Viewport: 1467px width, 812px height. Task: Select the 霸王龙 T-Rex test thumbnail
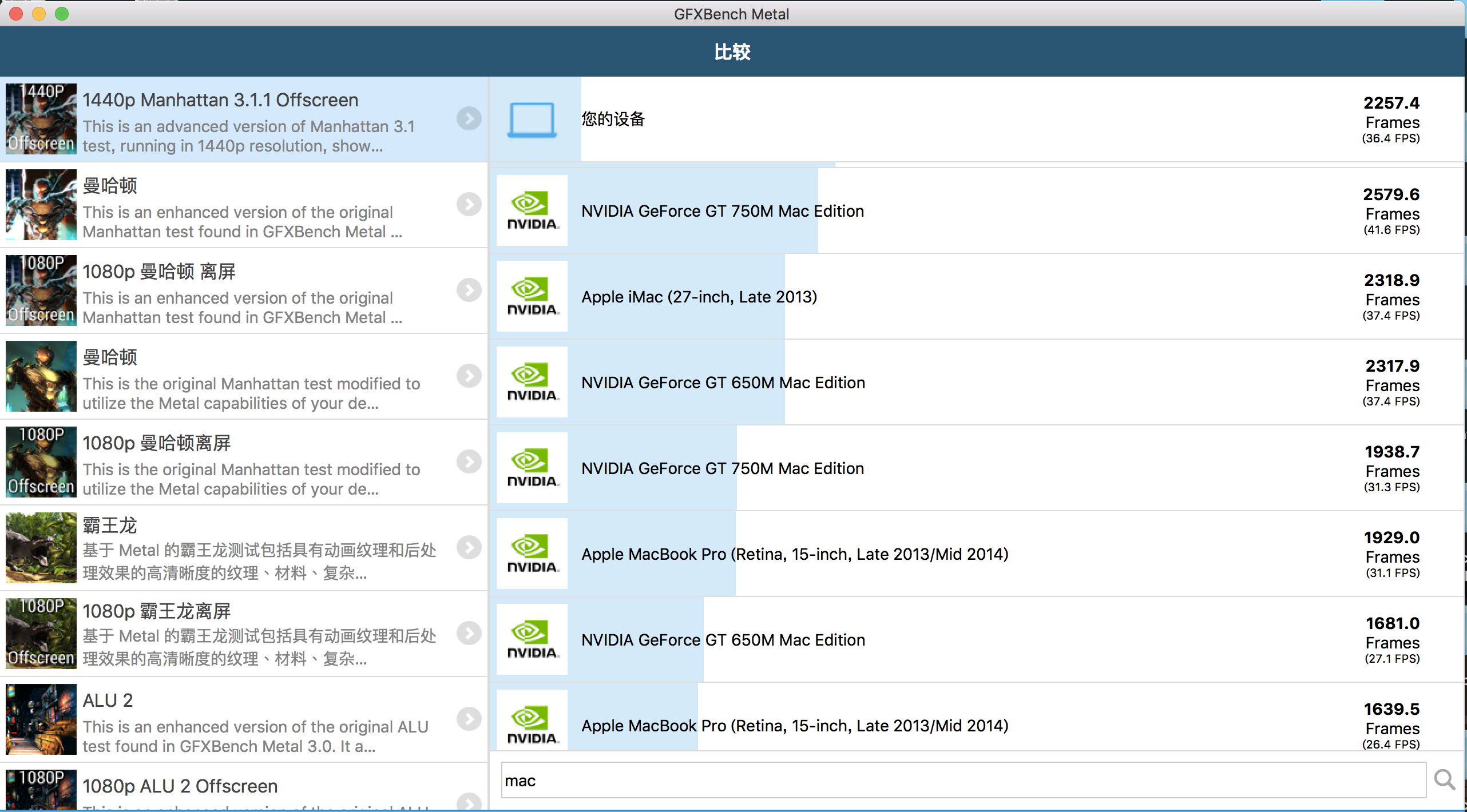41,548
